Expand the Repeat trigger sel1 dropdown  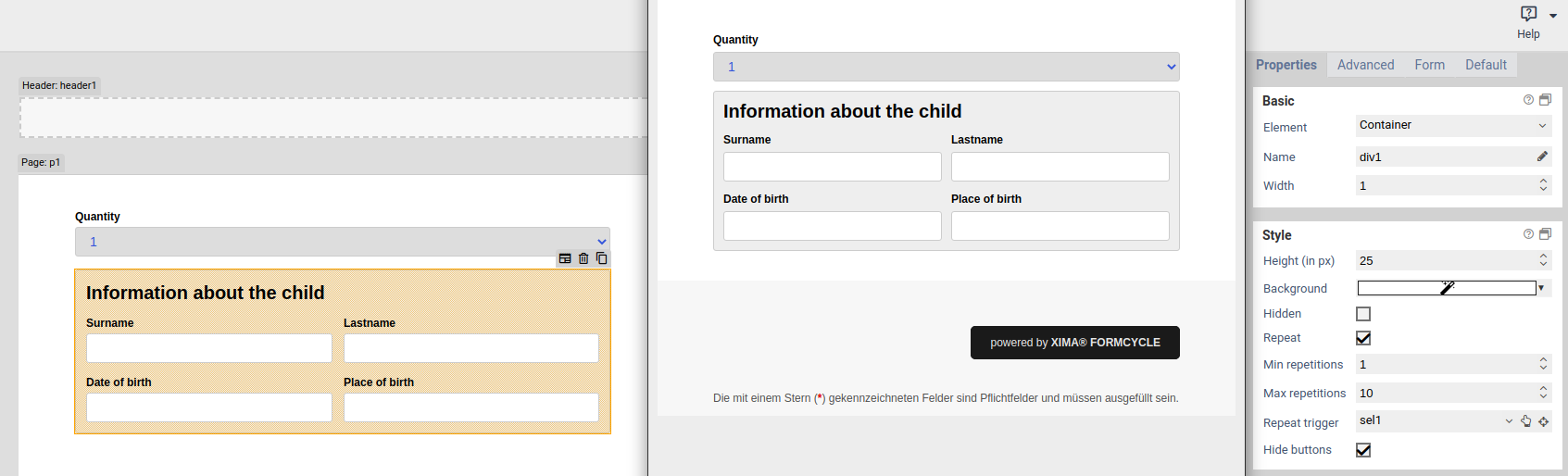tap(1509, 421)
